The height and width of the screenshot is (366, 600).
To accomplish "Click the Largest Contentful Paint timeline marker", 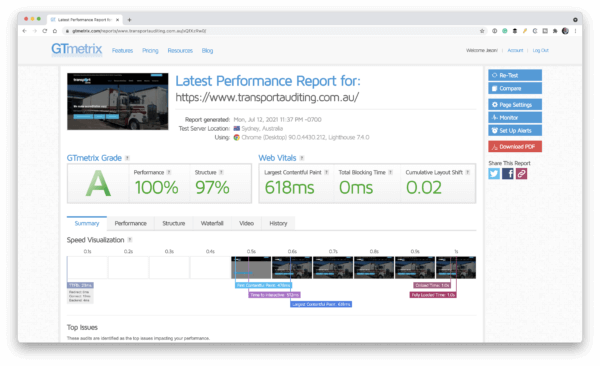I will (321, 304).
